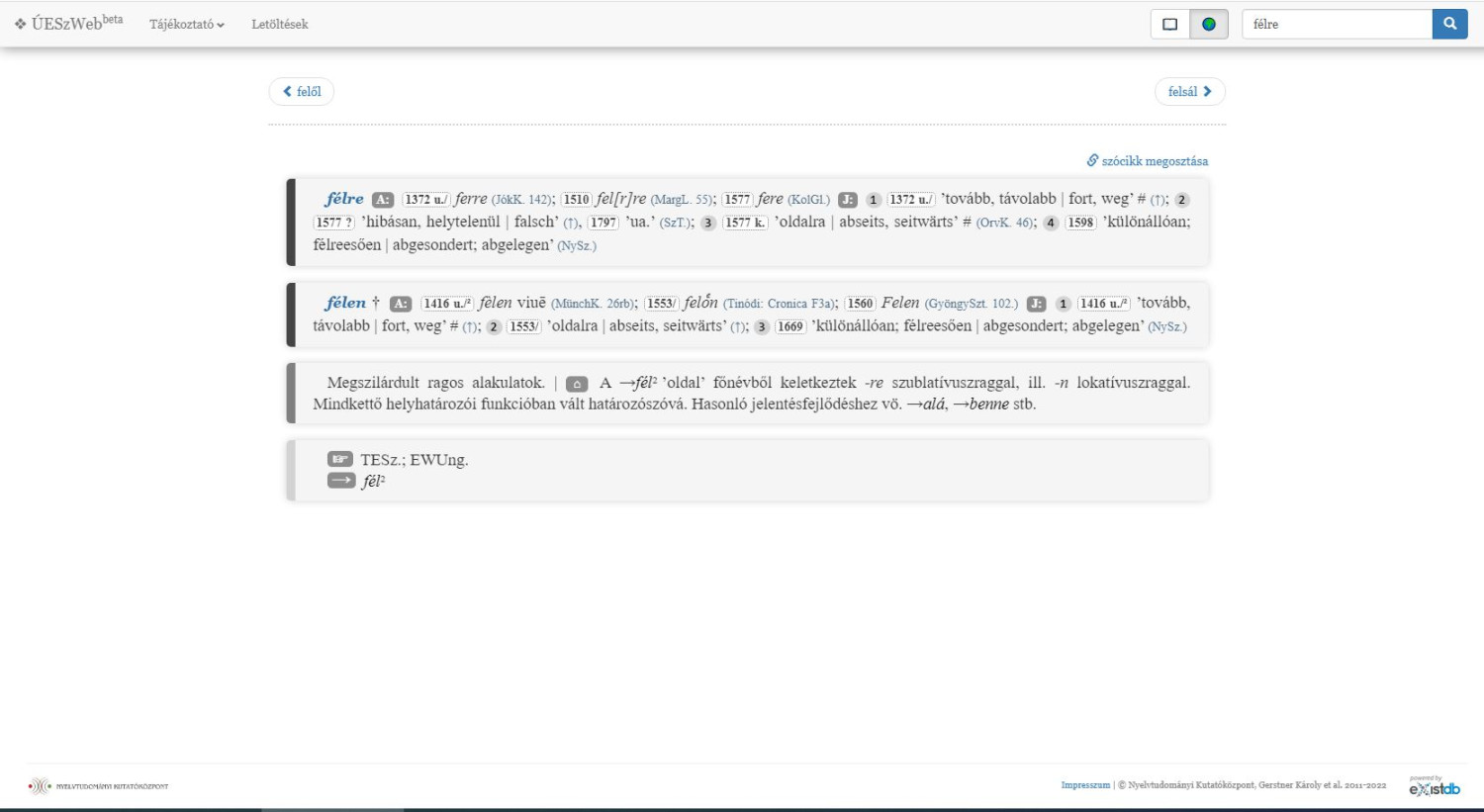The height and width of the screenshot is (812, 1484).
Task: Click the search magnifier button
Action: [1449, 24]
